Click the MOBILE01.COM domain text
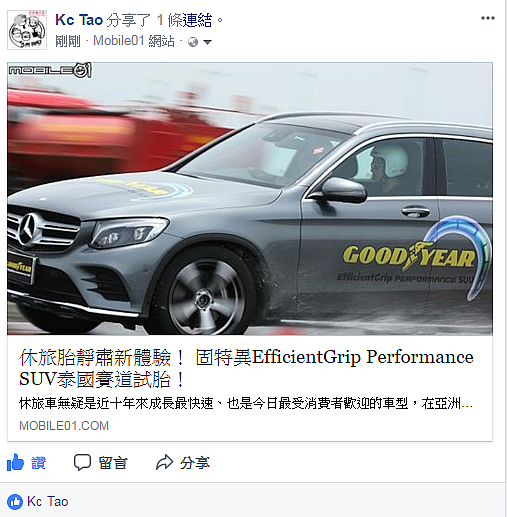 (x=64, y=426)
